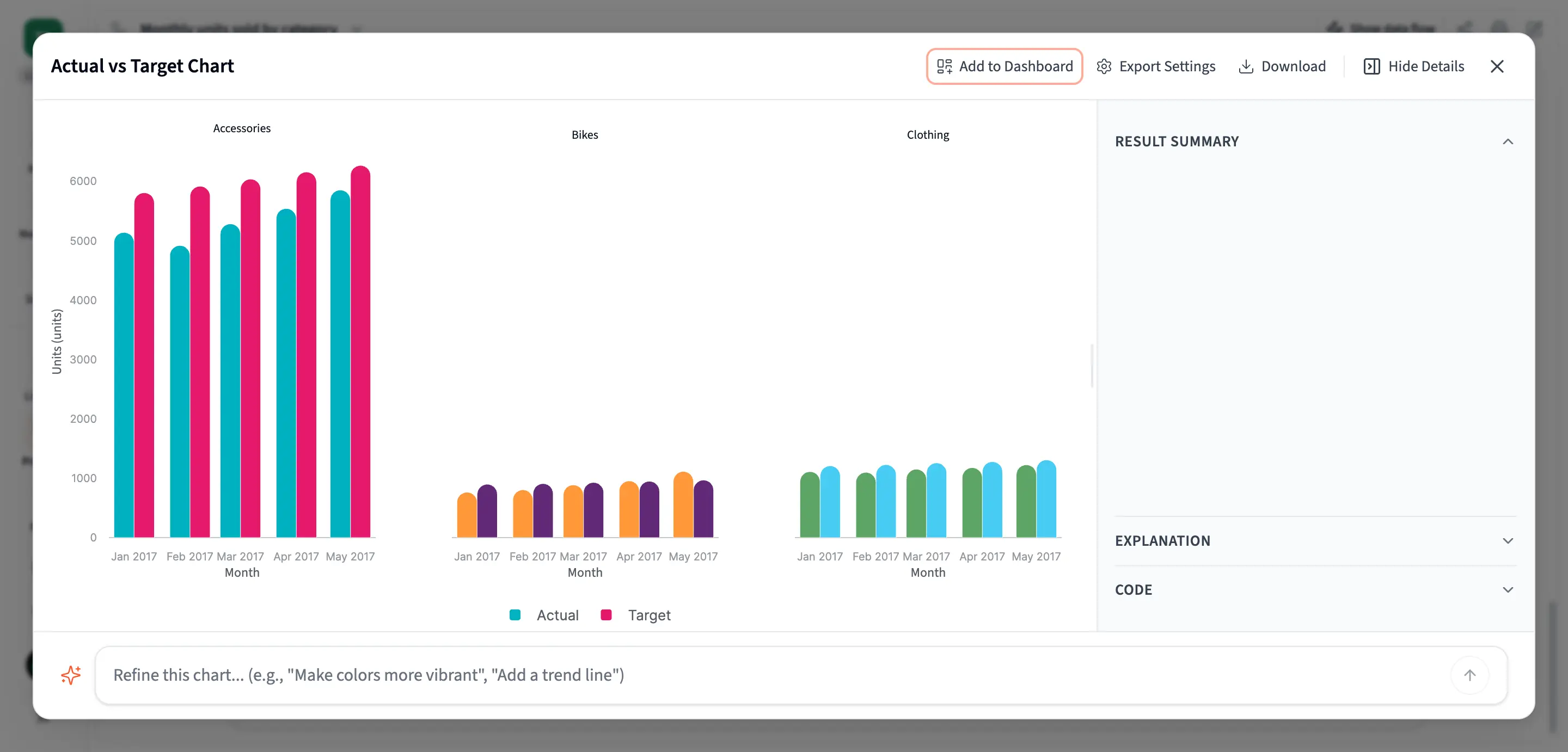Select Clothing Jan 2017 Actual green bar
This screenshot has height=752, width=1568.
coord(810,504)
